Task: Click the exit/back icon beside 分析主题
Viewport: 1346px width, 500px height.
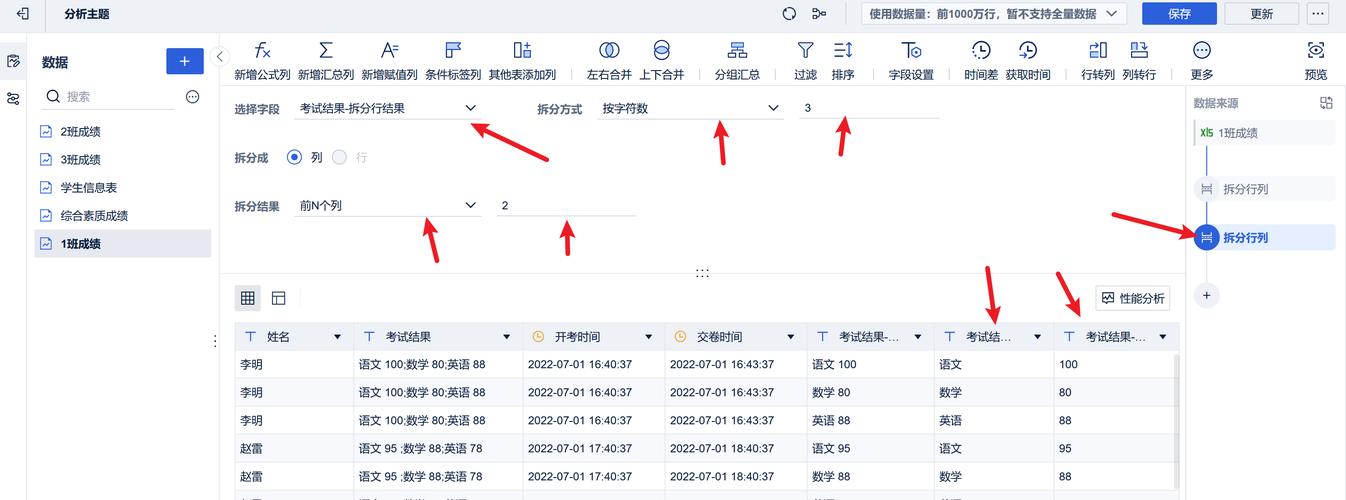Action: coord(23,14)
